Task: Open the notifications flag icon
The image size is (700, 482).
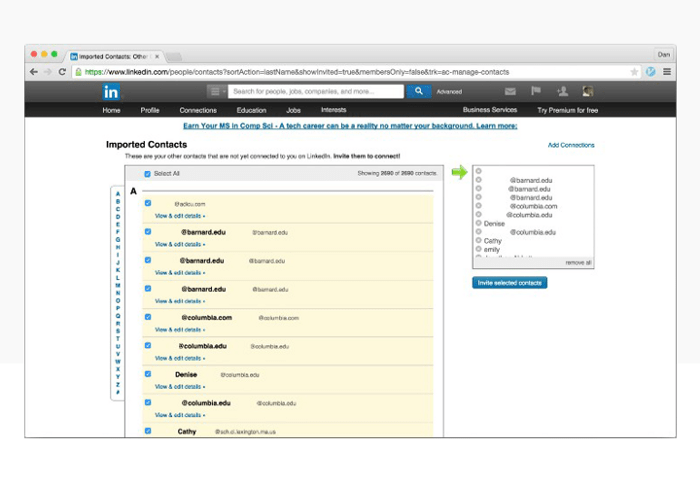Action: click(536, 91)
